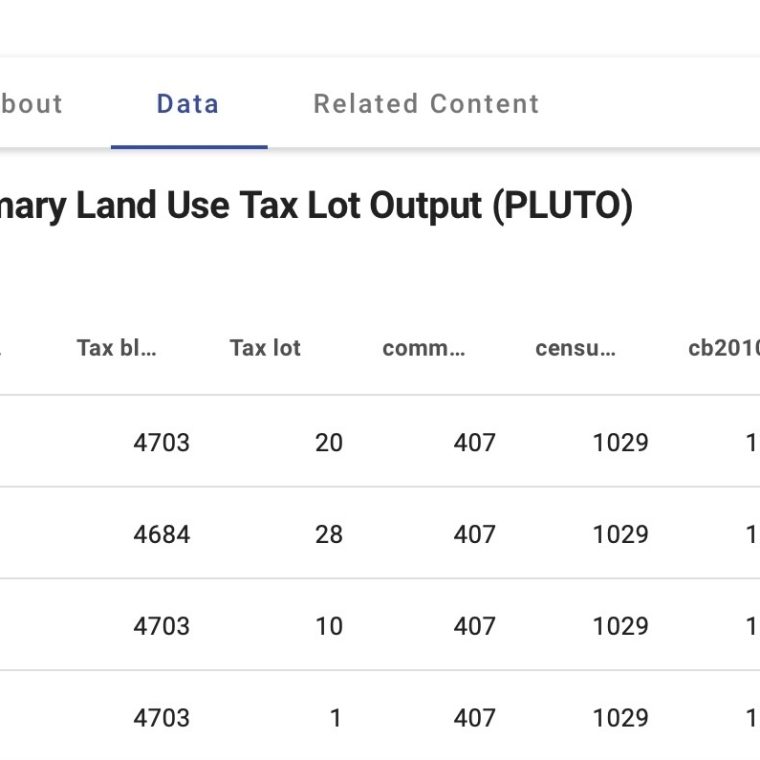
Task: Click the Land Use Tax Lot Output heading
Action: [316, 206]
